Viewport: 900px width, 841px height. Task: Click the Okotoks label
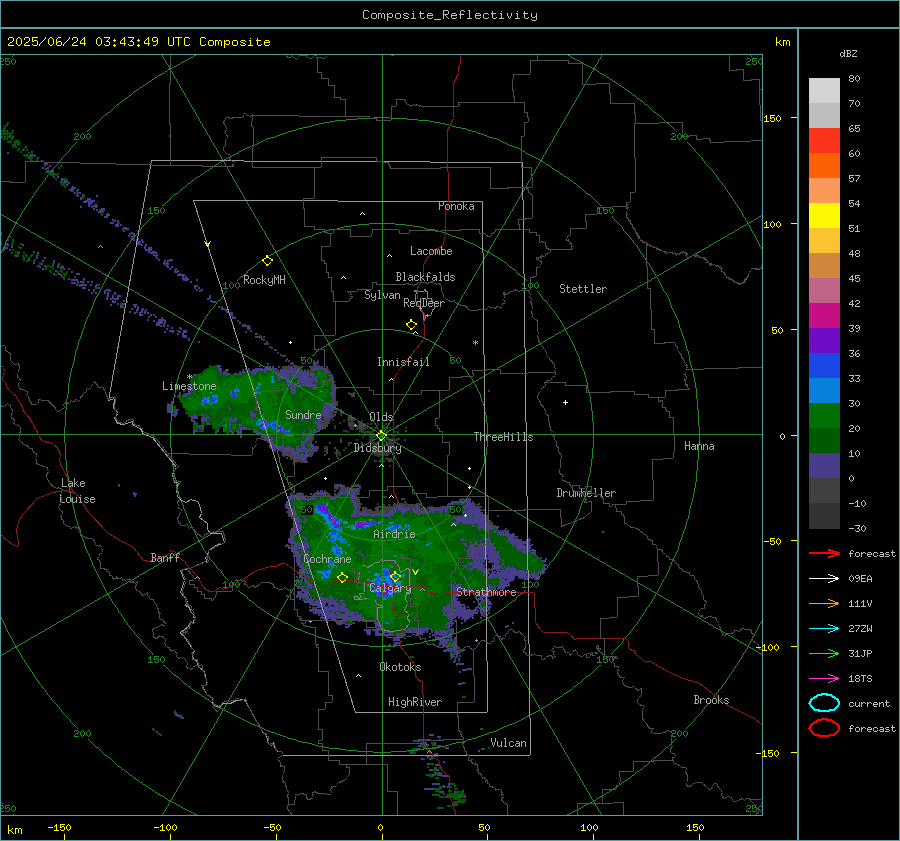coord(400,667)
